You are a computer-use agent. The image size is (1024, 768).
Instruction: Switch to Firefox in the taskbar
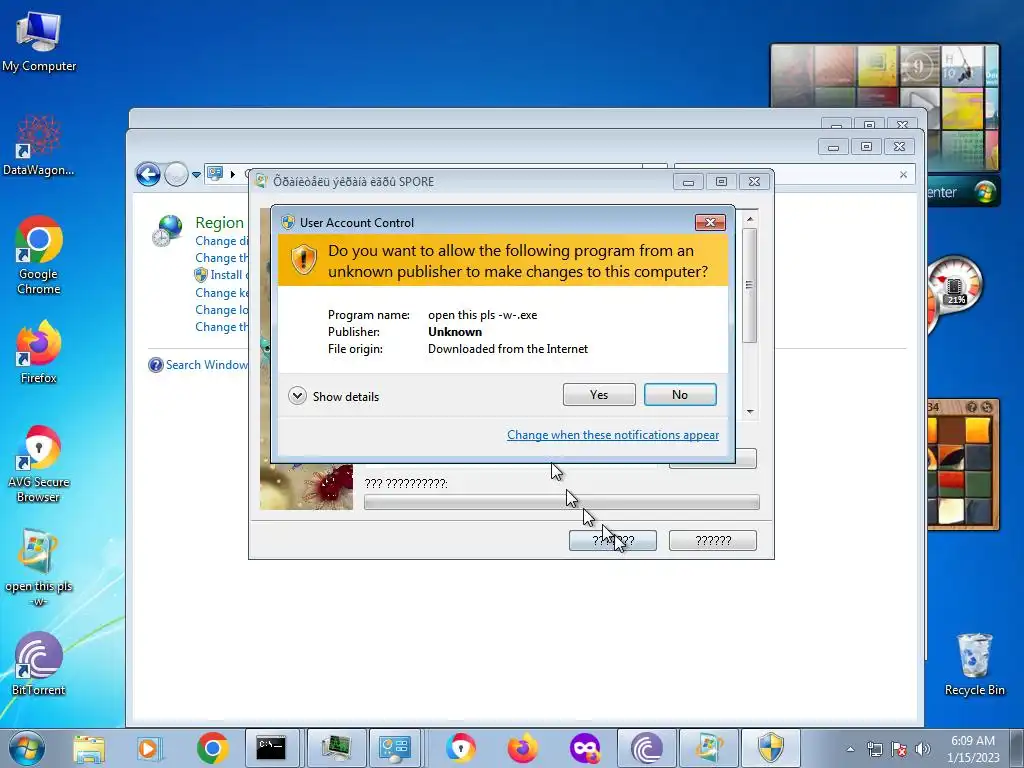pos(522,748)
